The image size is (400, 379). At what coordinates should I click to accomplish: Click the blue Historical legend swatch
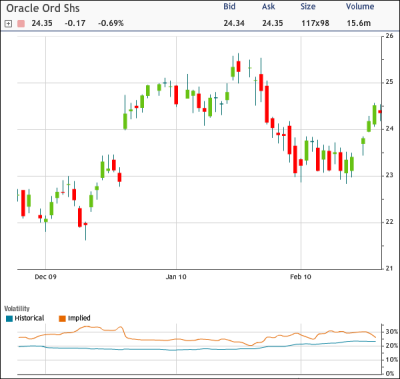click(x=9, y=319)
